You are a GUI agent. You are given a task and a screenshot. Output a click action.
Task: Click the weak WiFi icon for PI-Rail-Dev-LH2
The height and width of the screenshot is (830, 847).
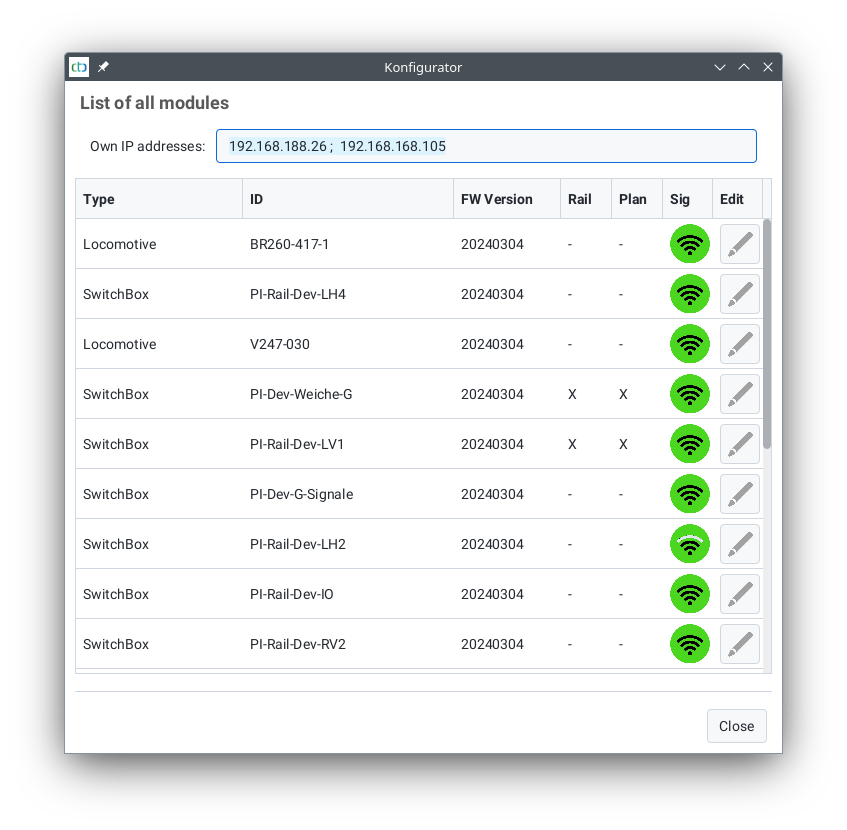click(689, 544)
